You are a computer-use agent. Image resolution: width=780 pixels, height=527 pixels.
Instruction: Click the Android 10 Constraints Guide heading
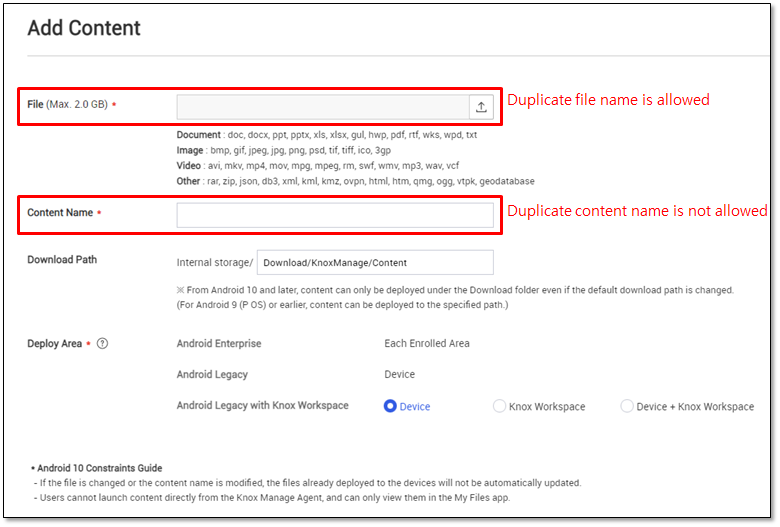click(x=99, y=468)
